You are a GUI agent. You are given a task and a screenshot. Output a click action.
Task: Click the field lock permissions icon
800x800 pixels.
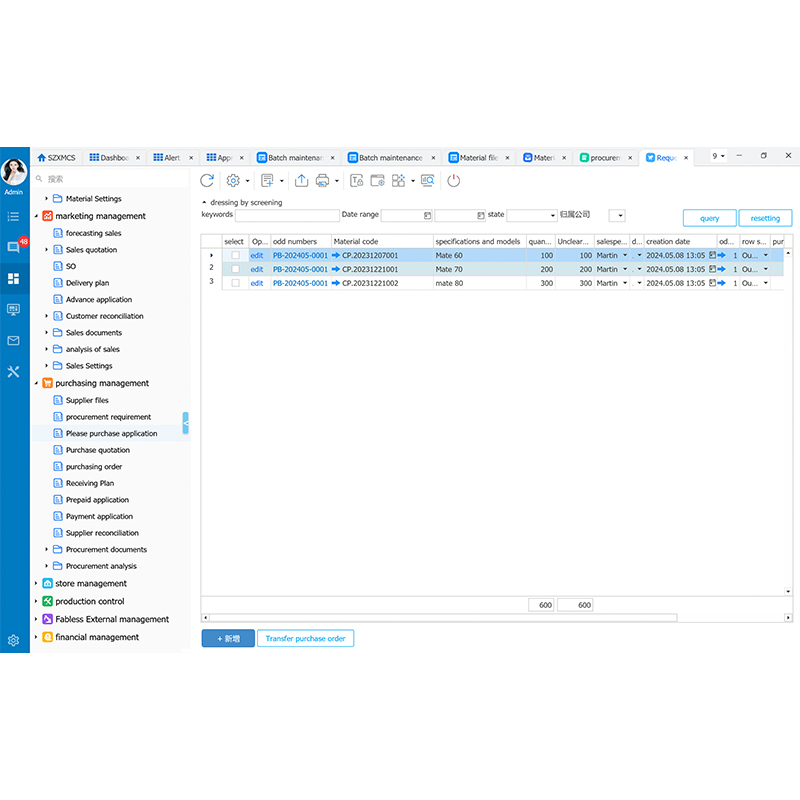pyautogui.click(x=356, y=180)
